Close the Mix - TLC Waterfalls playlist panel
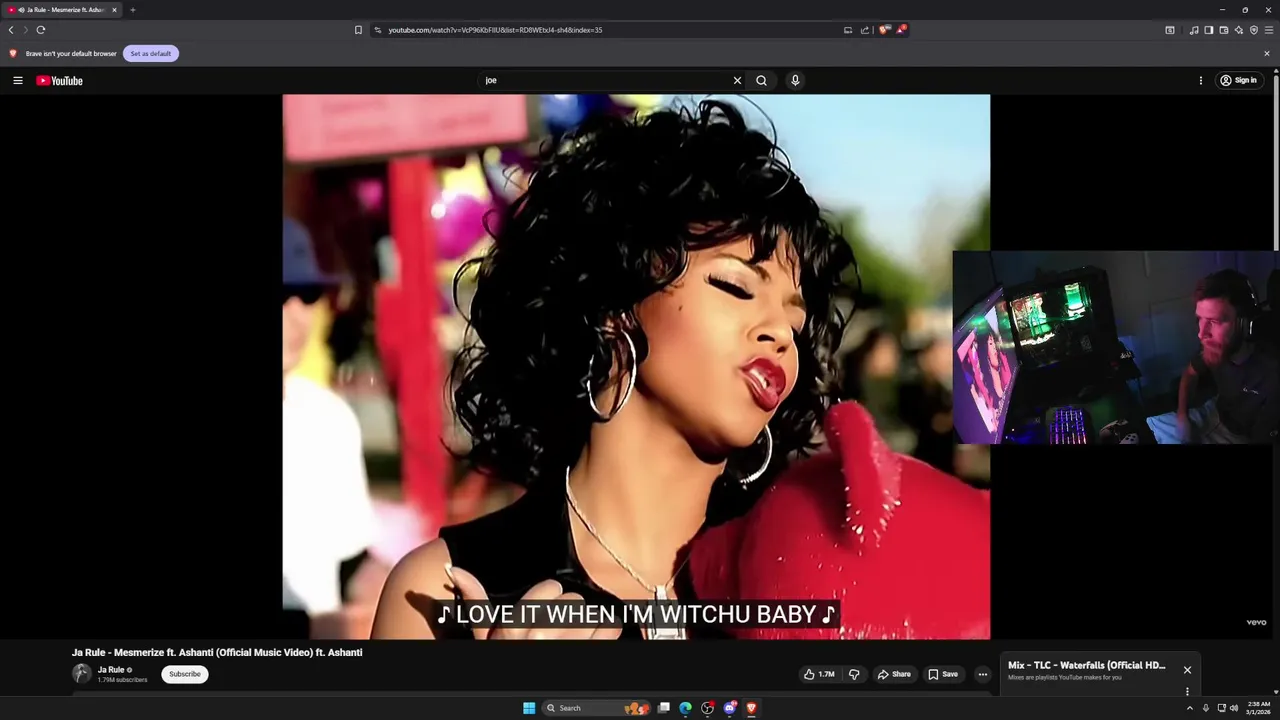1280x720 pixels. coord(1187,670)
